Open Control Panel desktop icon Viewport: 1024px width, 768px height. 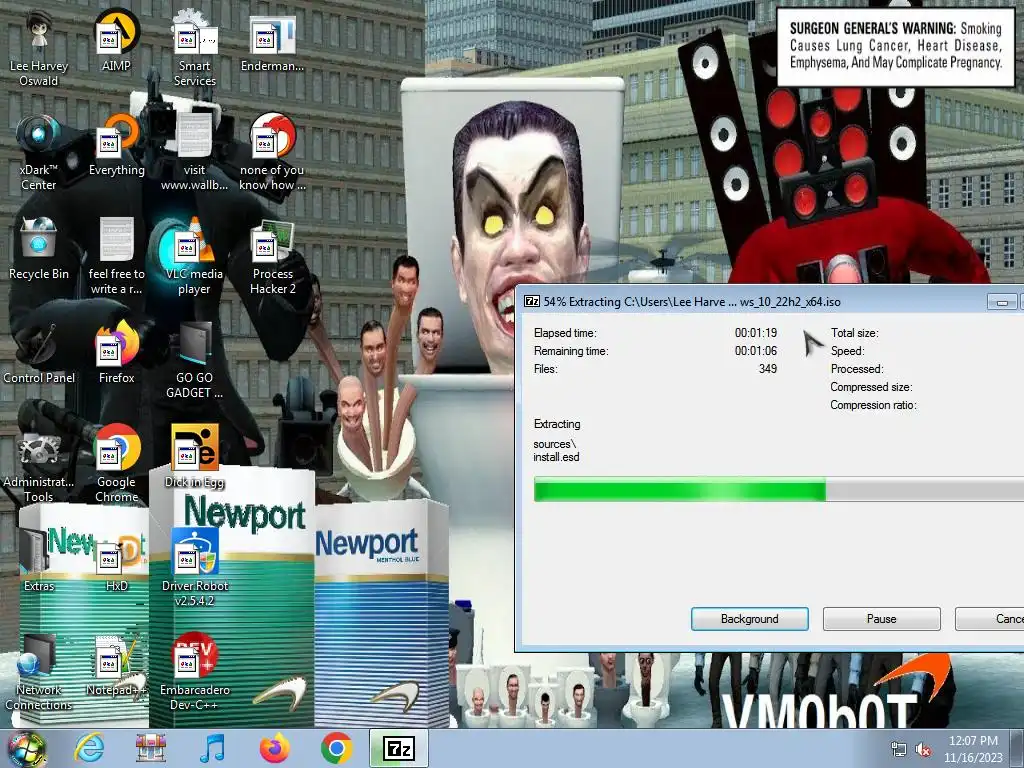39,353
